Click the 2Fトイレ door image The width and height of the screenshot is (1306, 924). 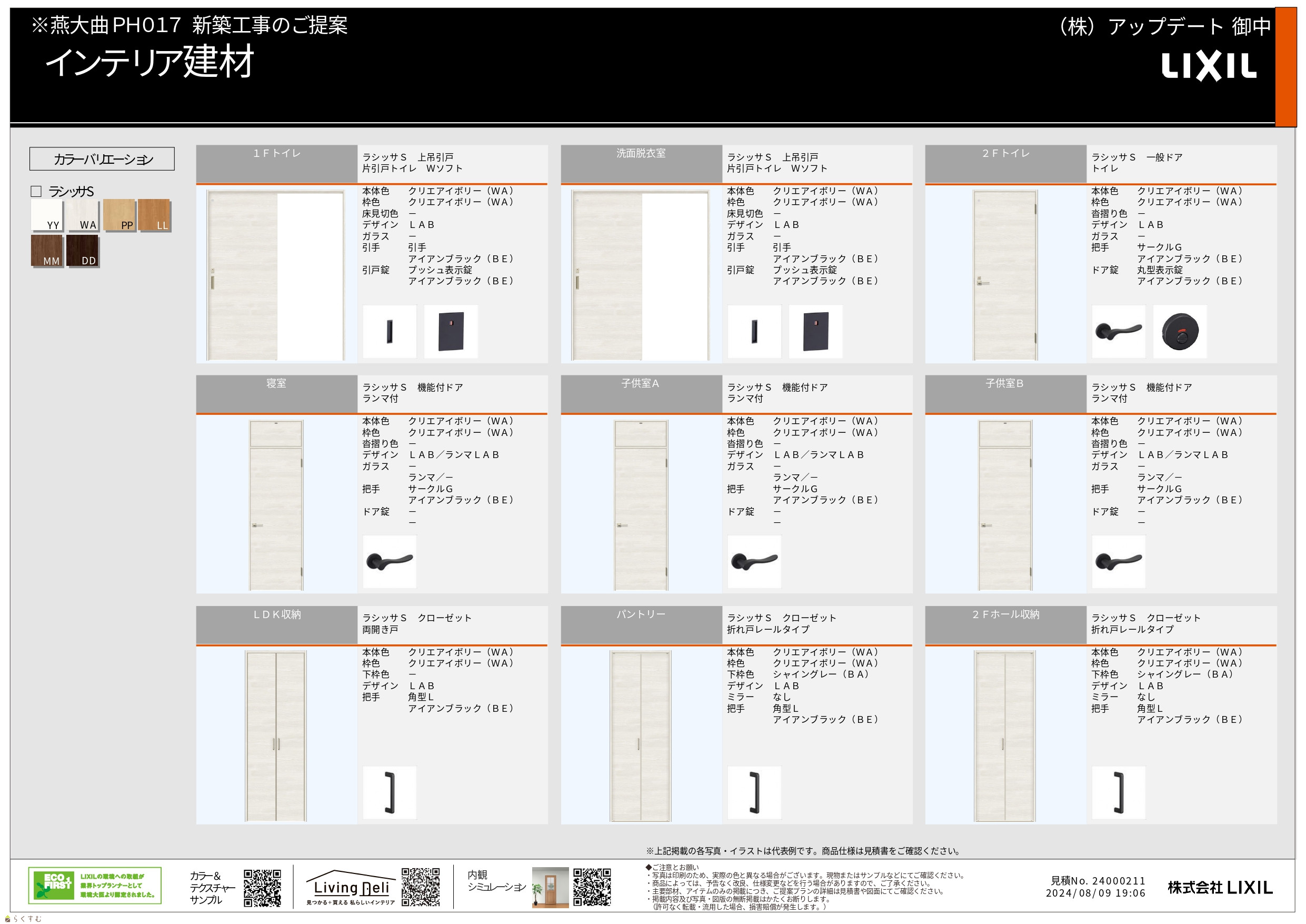1005,275
